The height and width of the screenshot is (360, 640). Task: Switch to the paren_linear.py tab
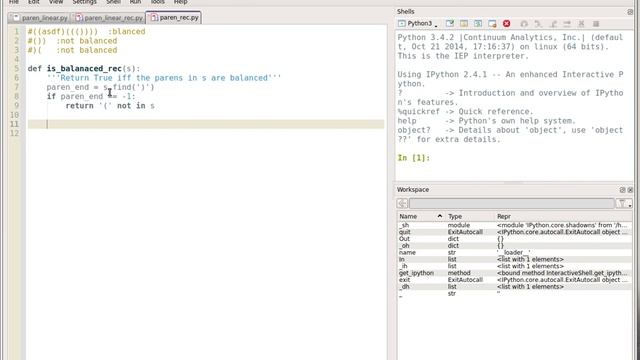(40, 18)
